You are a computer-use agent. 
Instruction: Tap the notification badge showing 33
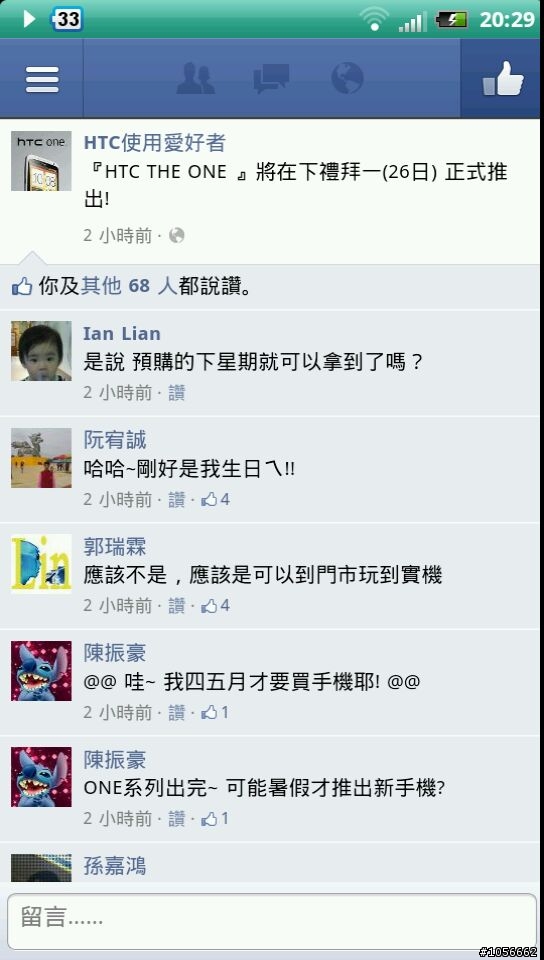pos(66,19)
